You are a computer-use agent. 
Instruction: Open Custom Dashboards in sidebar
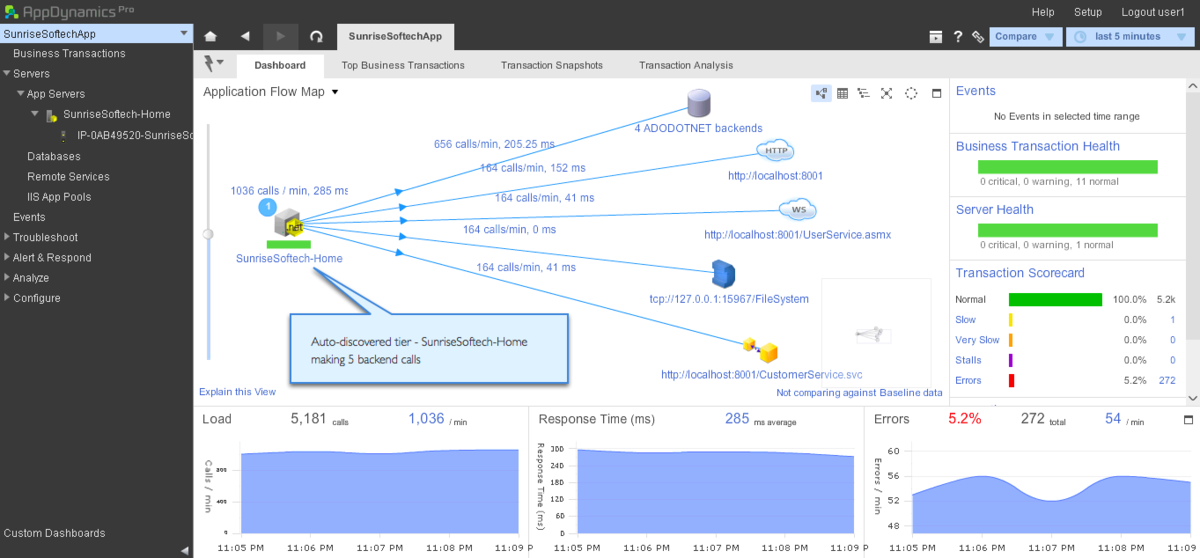click(x=54, y=533)
